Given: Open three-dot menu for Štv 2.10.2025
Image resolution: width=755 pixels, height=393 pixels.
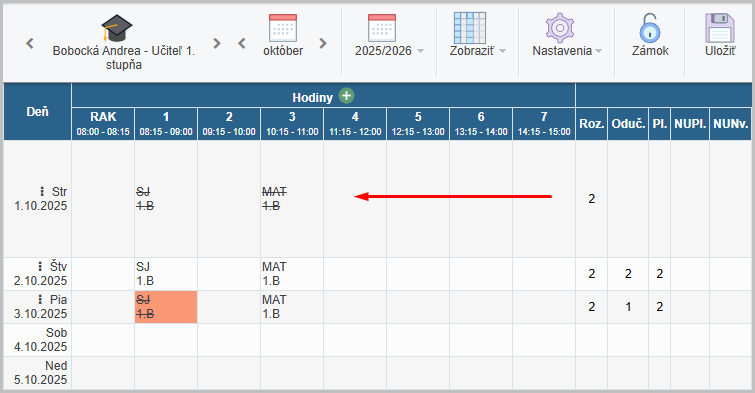Looking at the screenshot, I should 40,266.
